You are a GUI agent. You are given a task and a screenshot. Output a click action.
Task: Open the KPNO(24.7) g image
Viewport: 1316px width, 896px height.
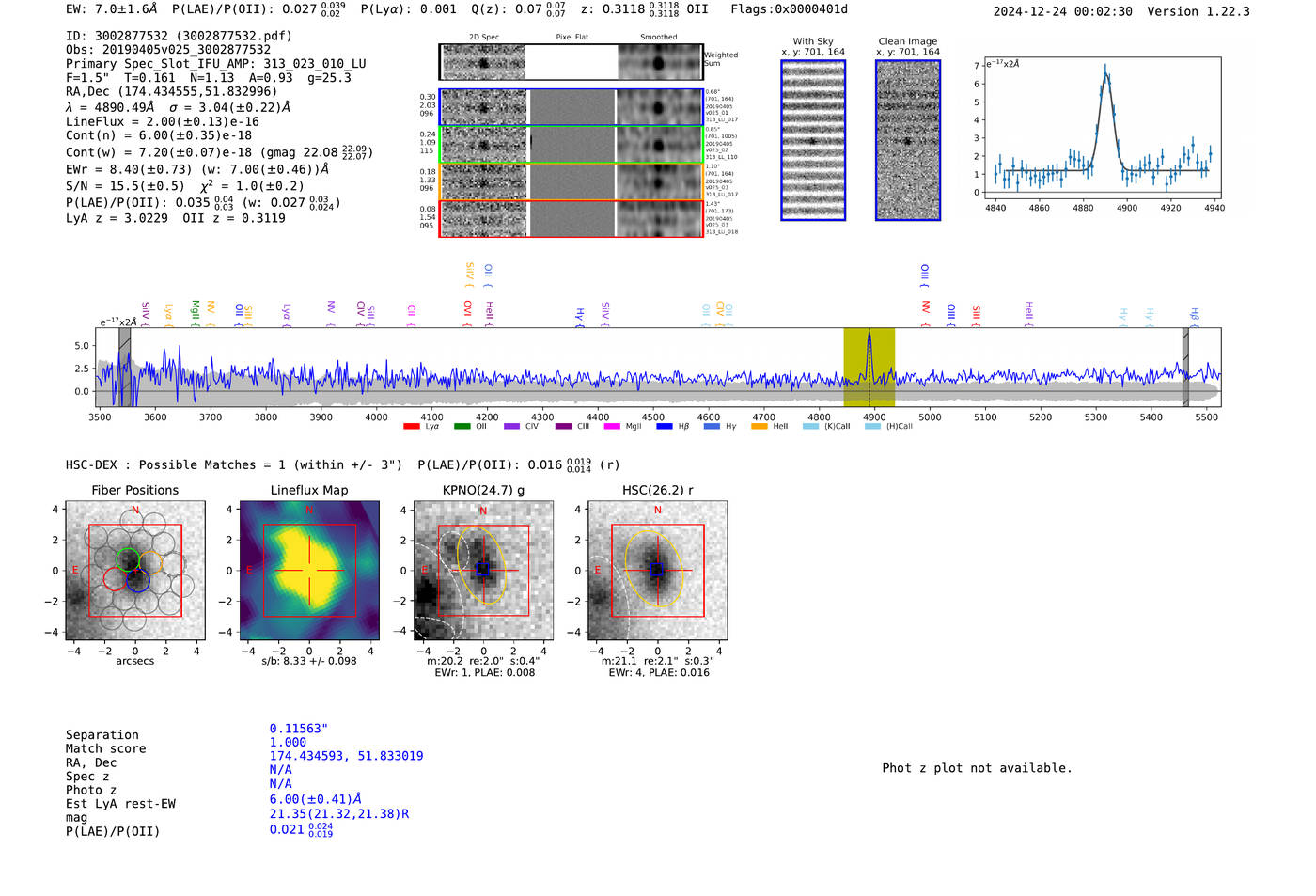[x=483, y=571]
